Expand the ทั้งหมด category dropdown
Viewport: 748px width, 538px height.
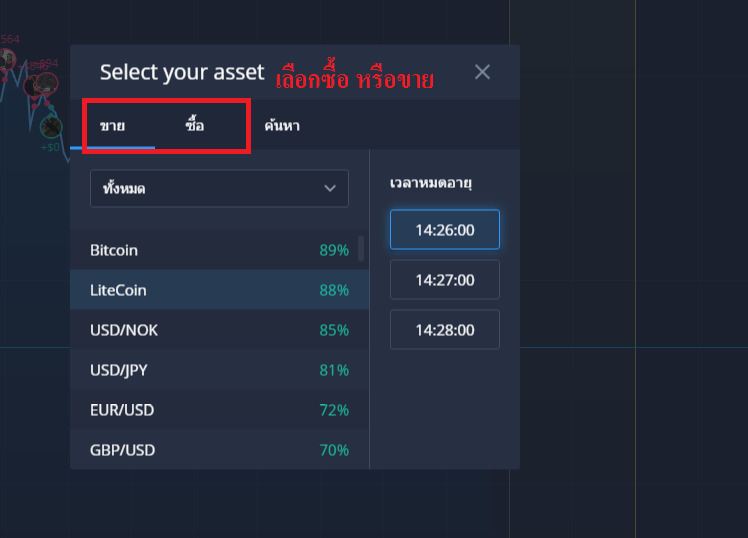coord(219,188)
